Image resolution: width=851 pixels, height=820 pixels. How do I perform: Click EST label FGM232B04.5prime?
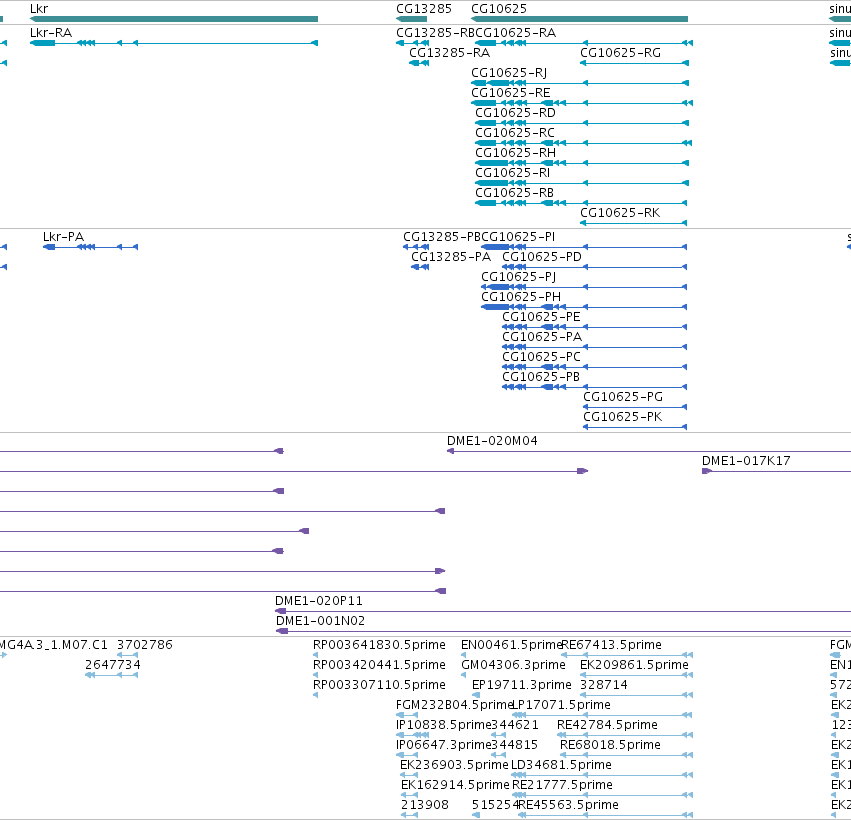point(454,705)
